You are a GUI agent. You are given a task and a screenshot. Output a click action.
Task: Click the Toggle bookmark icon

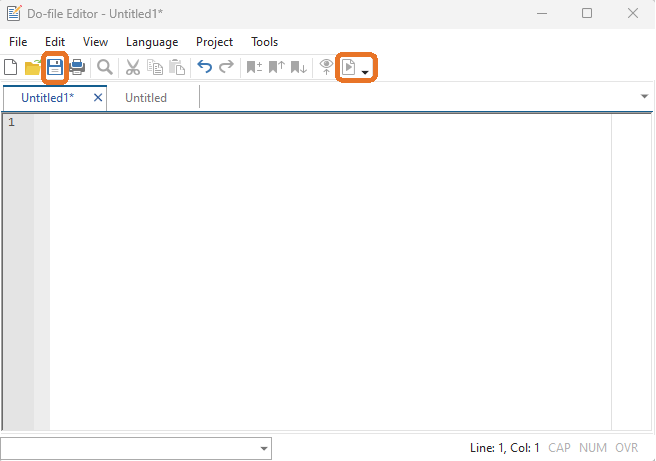point(254,68)
